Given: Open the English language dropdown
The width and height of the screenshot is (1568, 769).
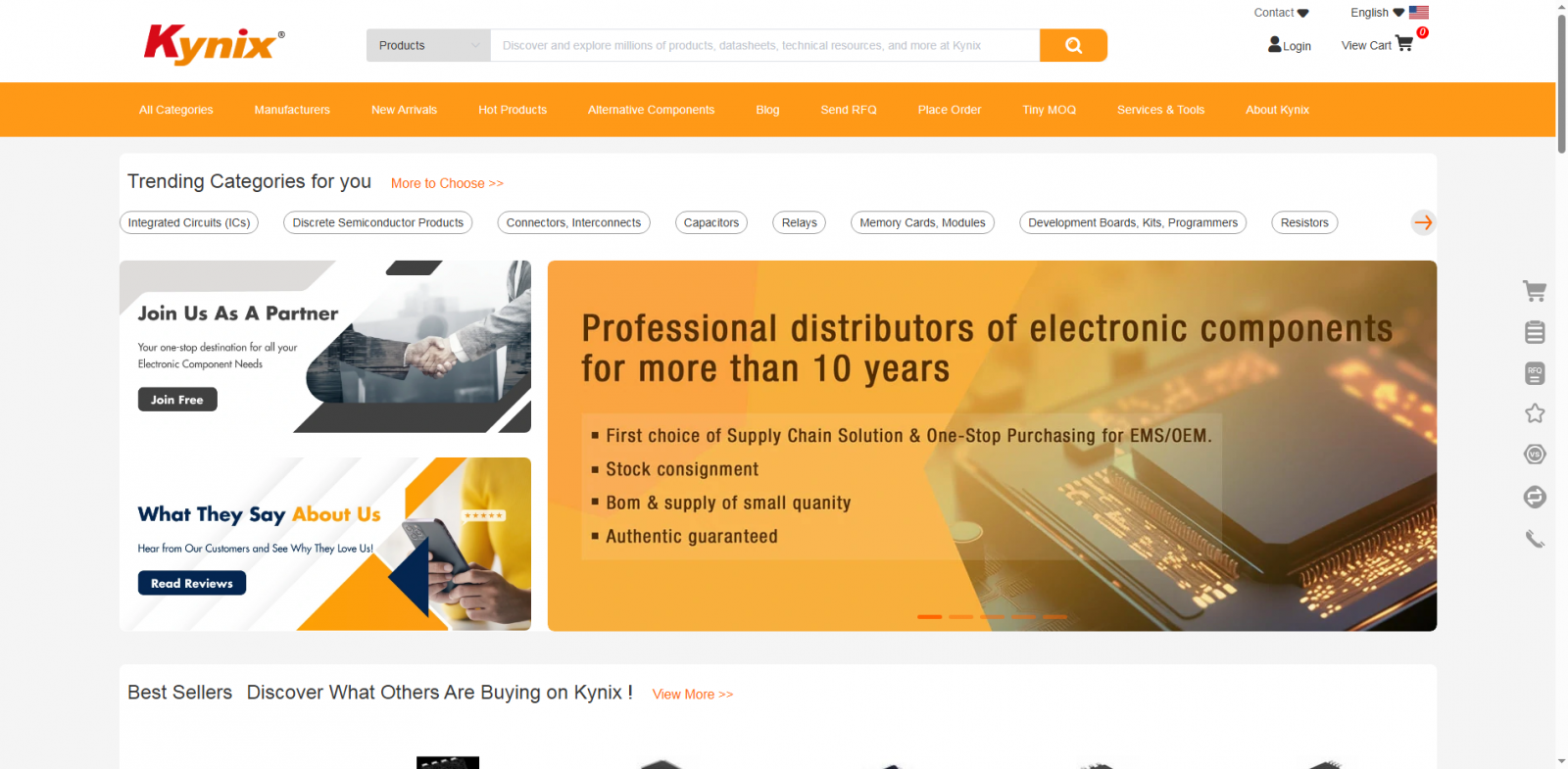Looking at the screenshot, I should click(x=1389, y=13).
